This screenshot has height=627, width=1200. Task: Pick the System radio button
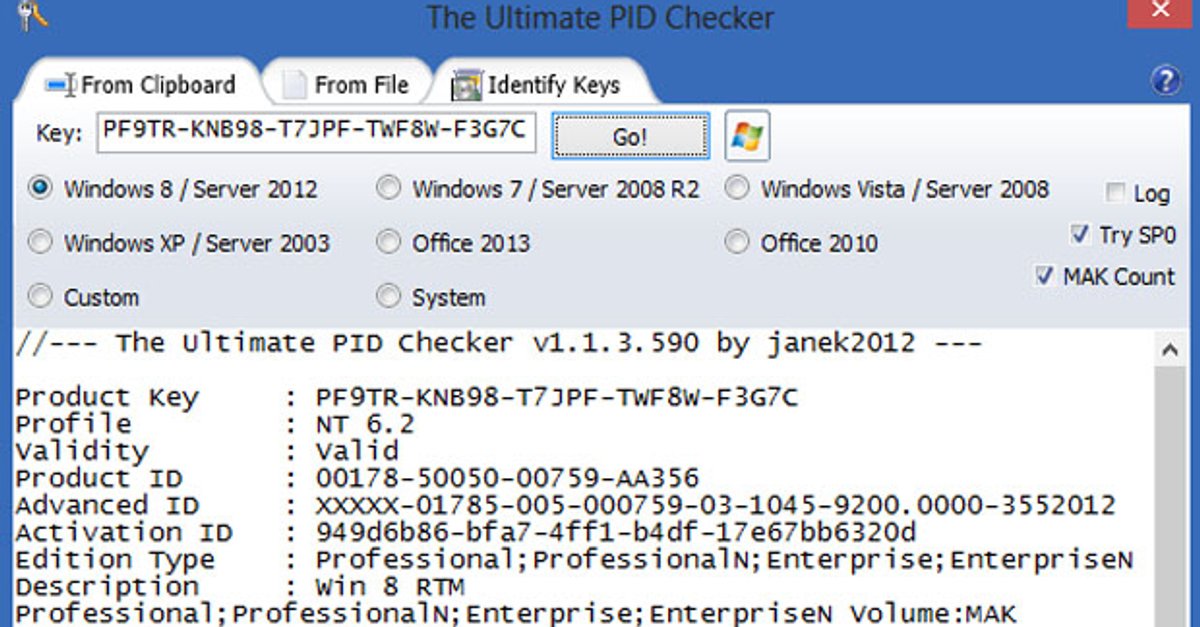(x=388, y=296)
